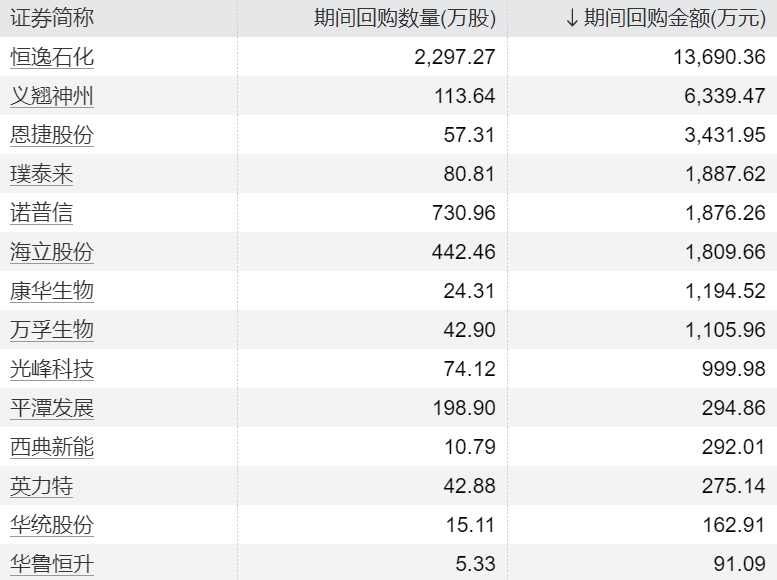The width and height of the screenshot is (777, 580).
Task: Sort by 期间回购数量(万股) column header
Action: pyautogui.click(x=404, y=18)
